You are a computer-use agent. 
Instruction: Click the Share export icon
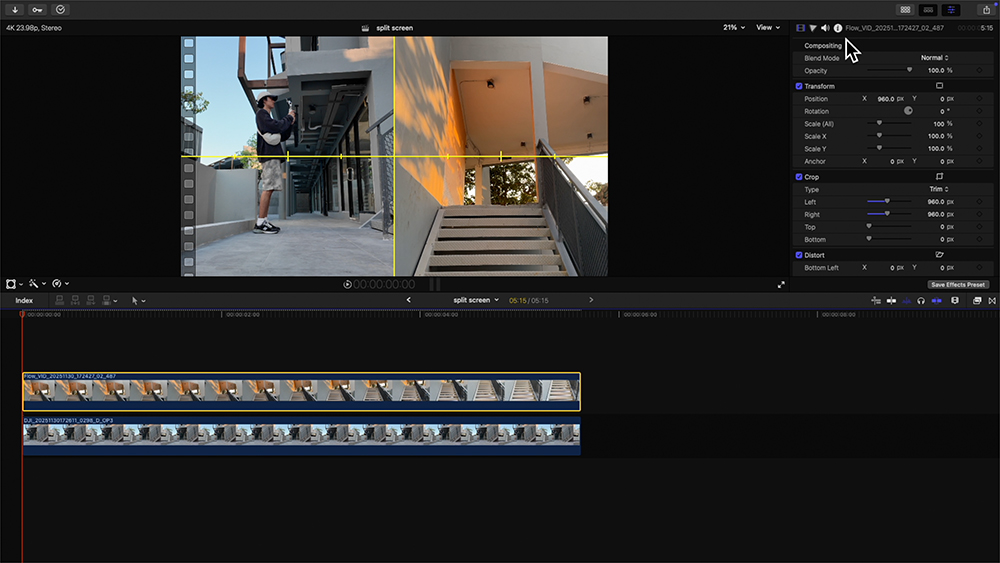click(986, 9)
